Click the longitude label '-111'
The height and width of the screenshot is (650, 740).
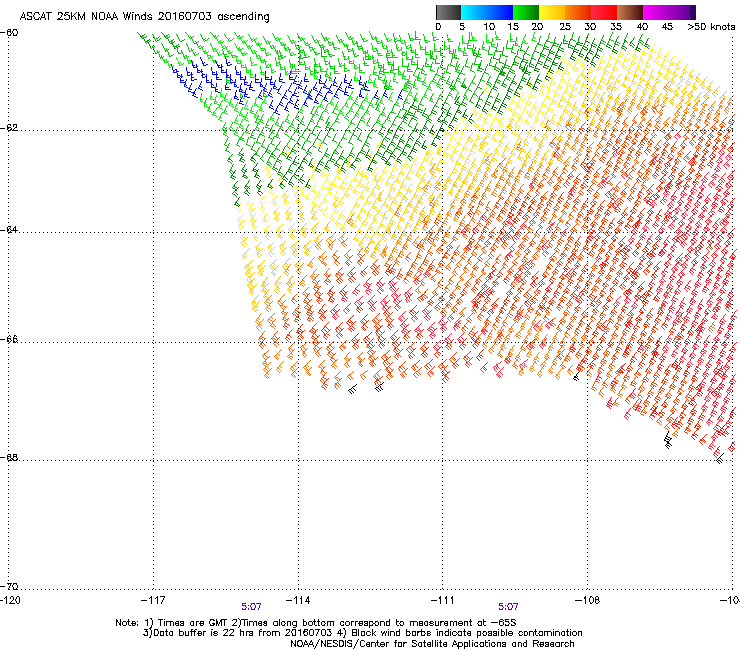coord(443,600)
